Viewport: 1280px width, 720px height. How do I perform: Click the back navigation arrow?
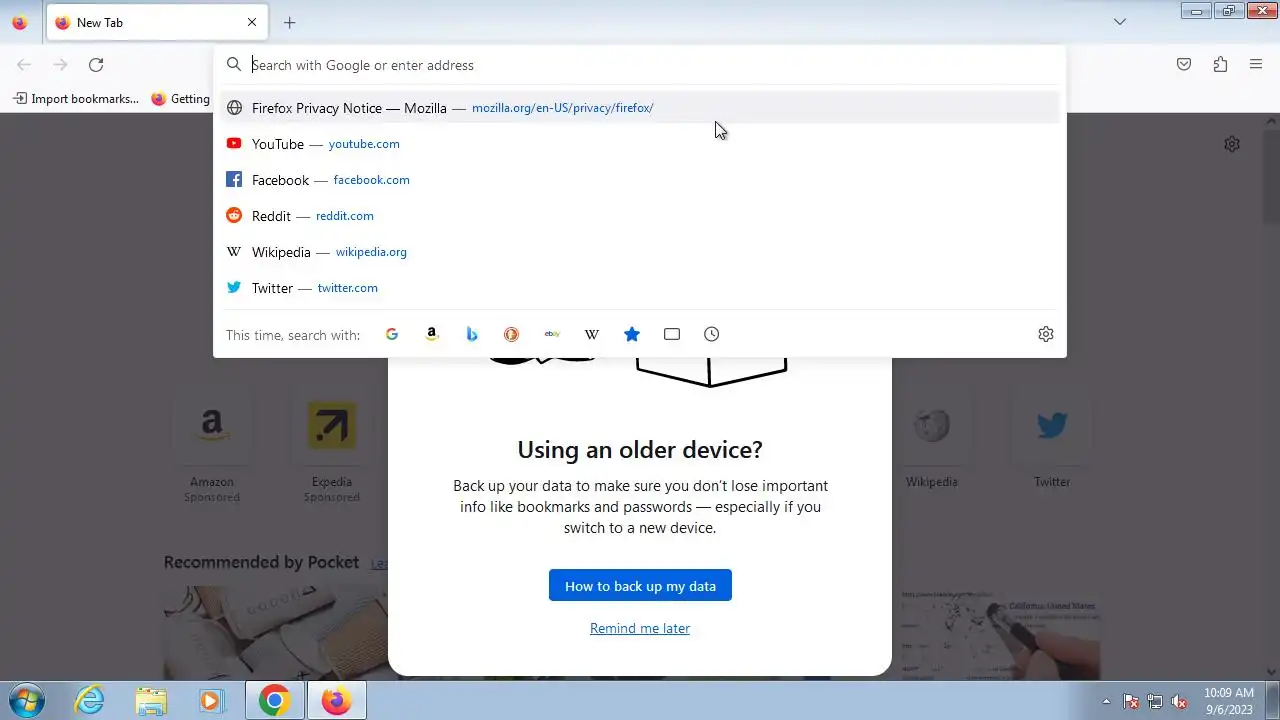(24, 65)
